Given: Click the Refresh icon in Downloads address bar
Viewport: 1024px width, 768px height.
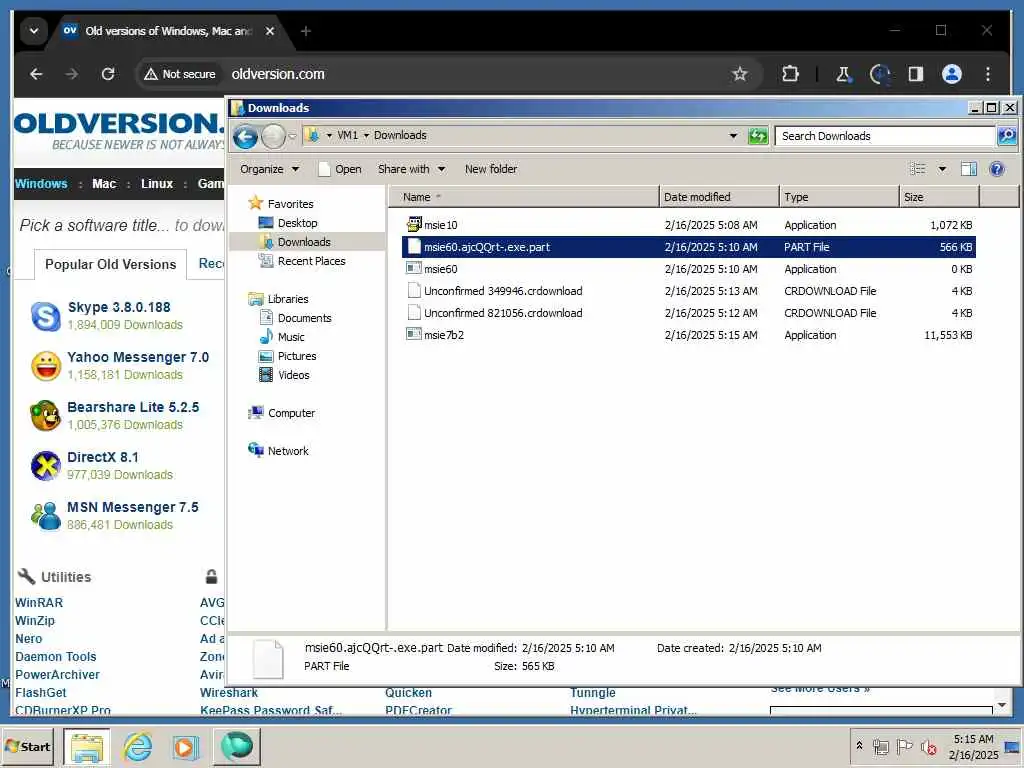Looking at the screenshot, I should [758, 136].
